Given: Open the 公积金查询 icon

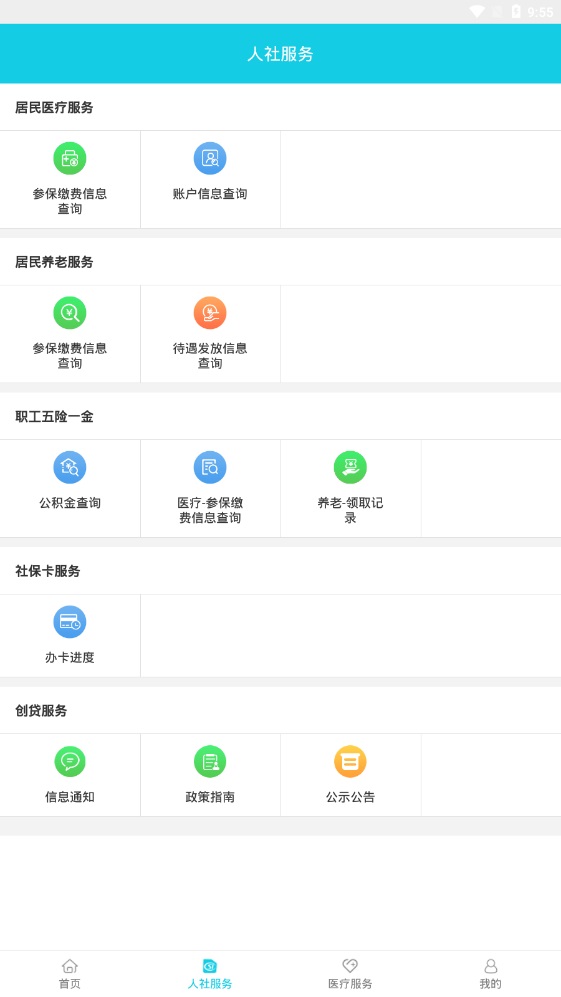Looking at the screenshot, I should 70,467.
